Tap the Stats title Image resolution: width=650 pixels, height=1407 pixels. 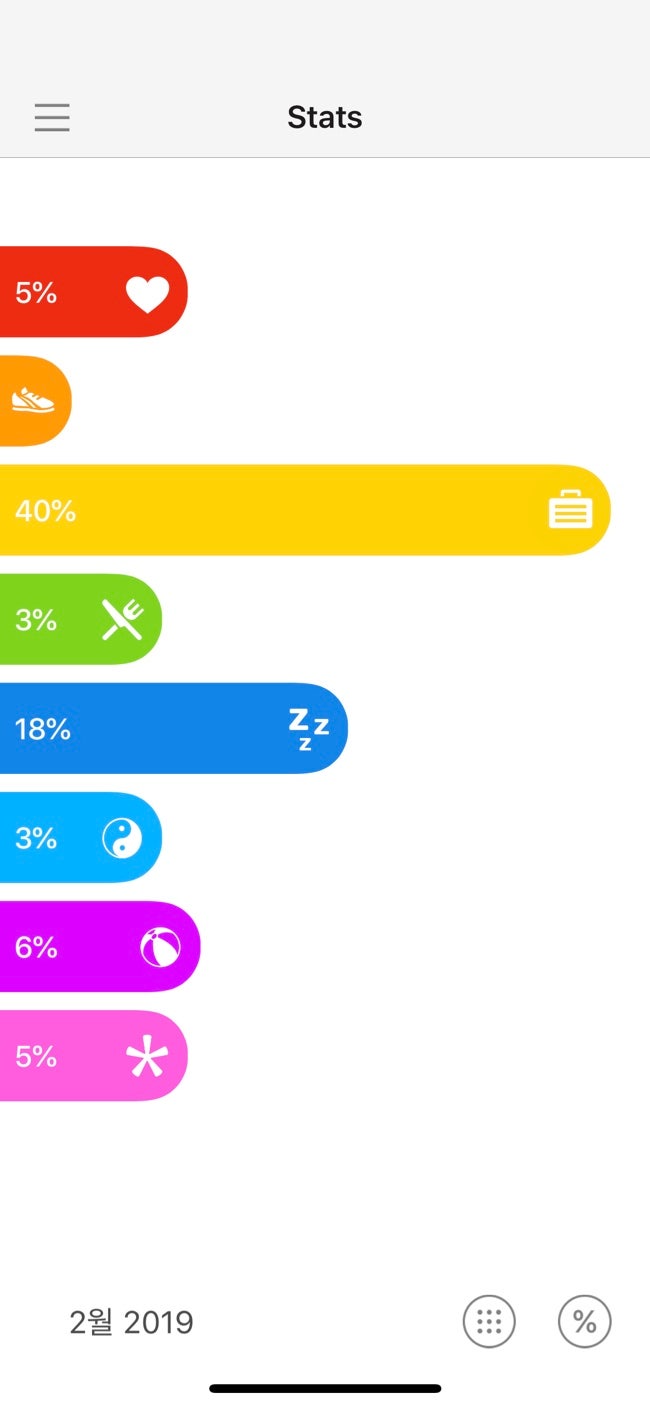(x=325, y=117)
